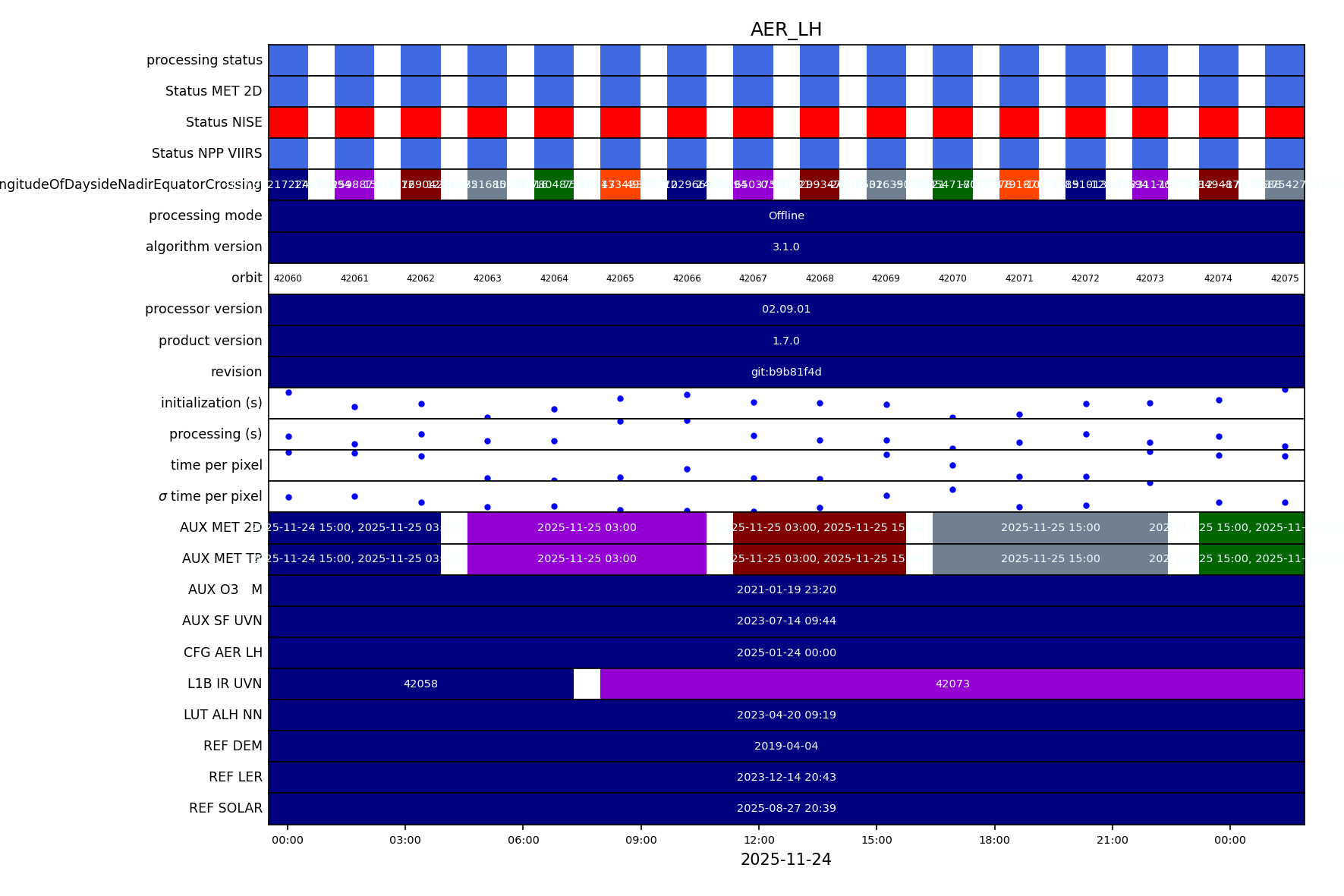Click gray AUX MET TP 2025-11-25 15:00 segment

[1050, 558]
